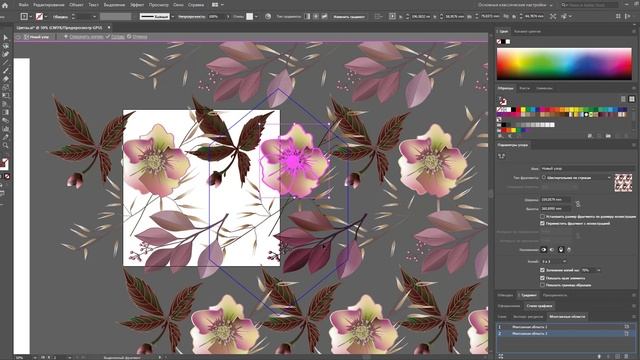
Task: Switch to the Символы tab
Action: (544, 88)
